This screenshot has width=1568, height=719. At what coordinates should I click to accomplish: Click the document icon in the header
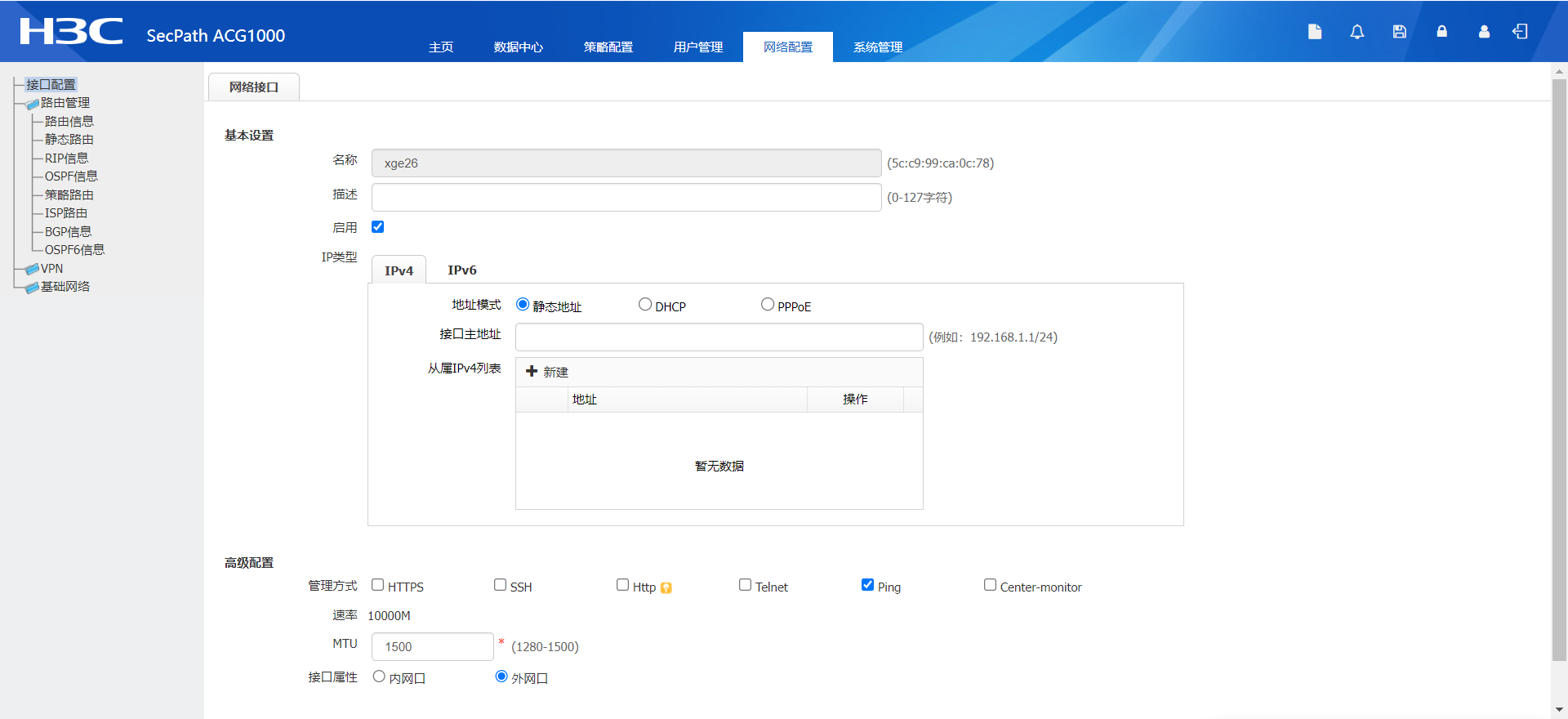tap(1315, 32)
